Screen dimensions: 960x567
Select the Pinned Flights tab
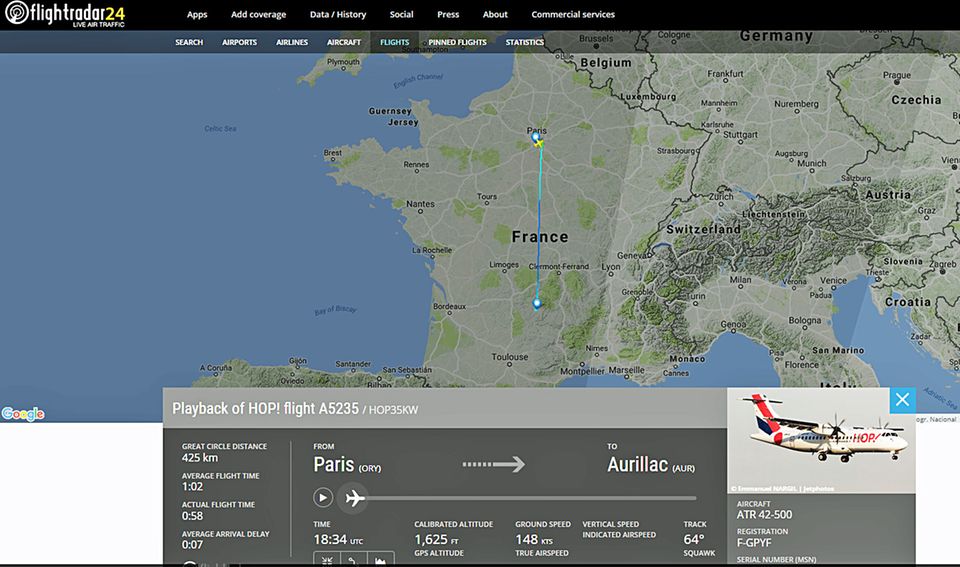pos(457,42)
